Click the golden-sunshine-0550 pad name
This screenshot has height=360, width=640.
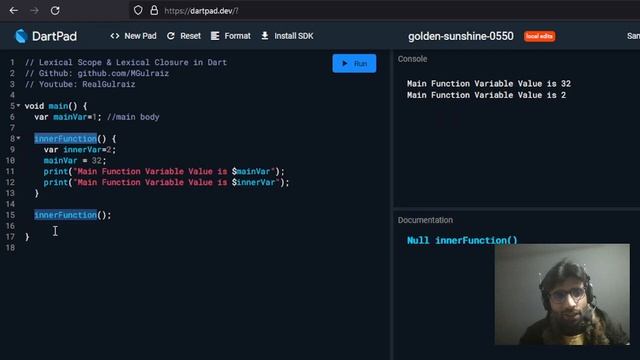pyautogui.click(x=460, y=36)
